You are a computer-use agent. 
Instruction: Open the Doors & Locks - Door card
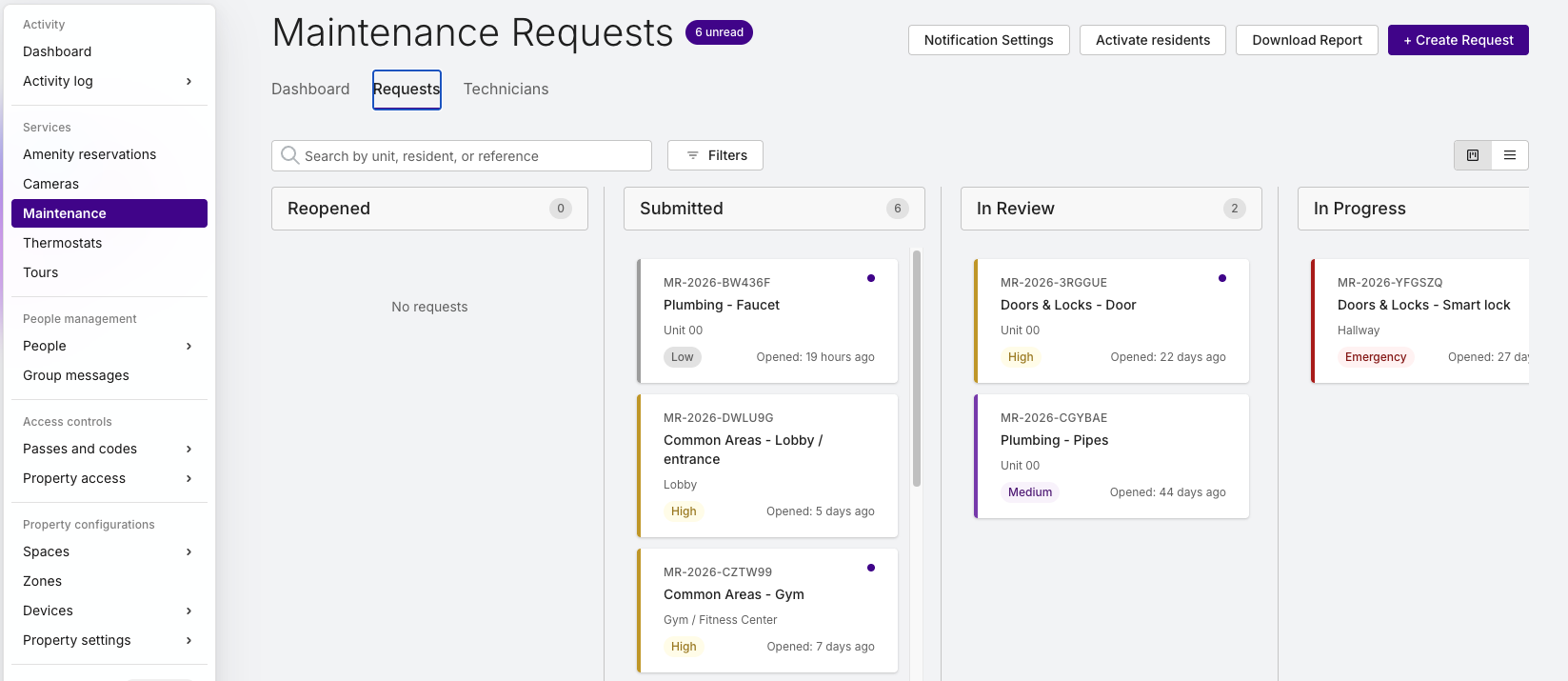point(1111,321)
